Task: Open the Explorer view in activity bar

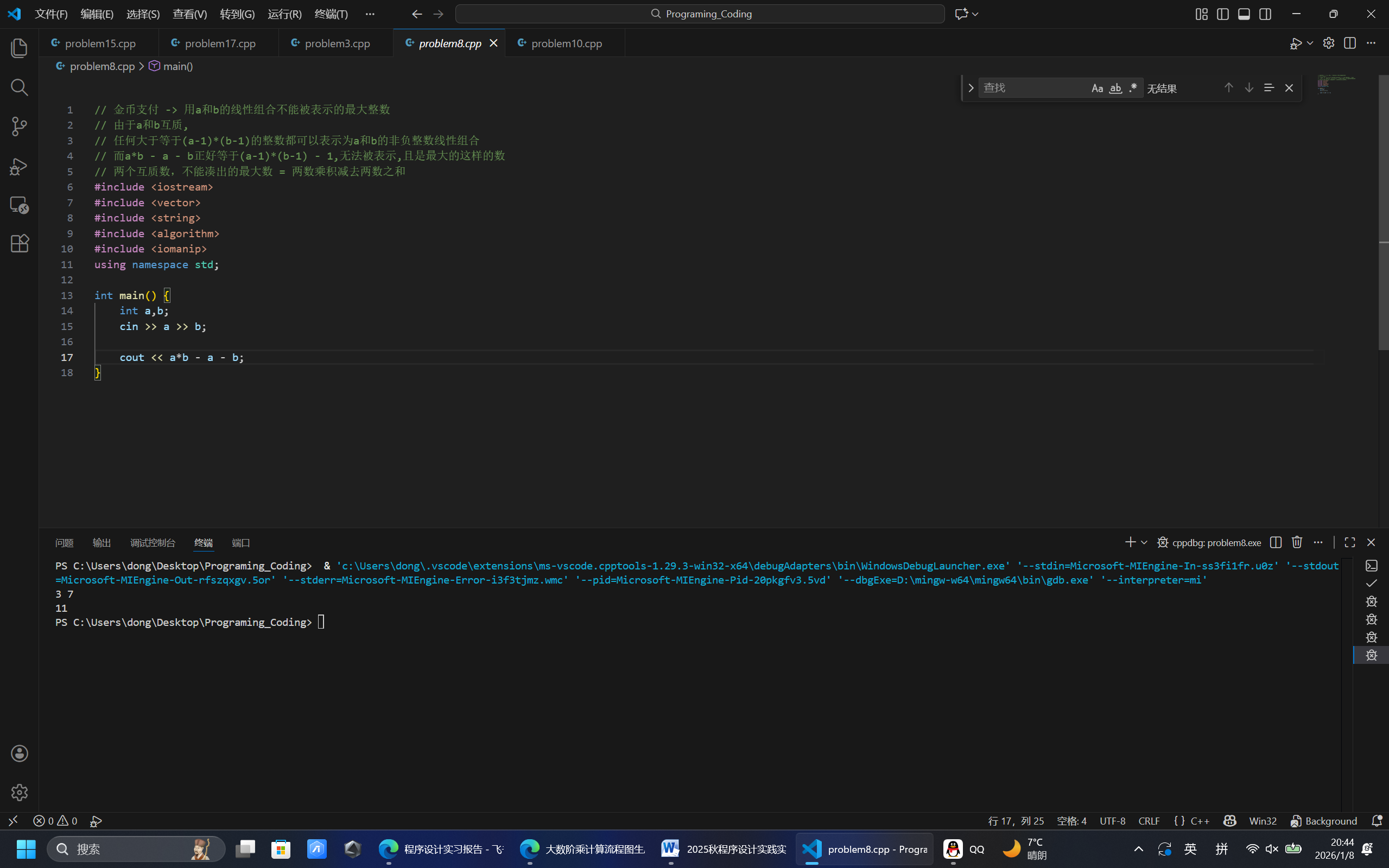Action: pyautogui.click(x=20, y=48)
